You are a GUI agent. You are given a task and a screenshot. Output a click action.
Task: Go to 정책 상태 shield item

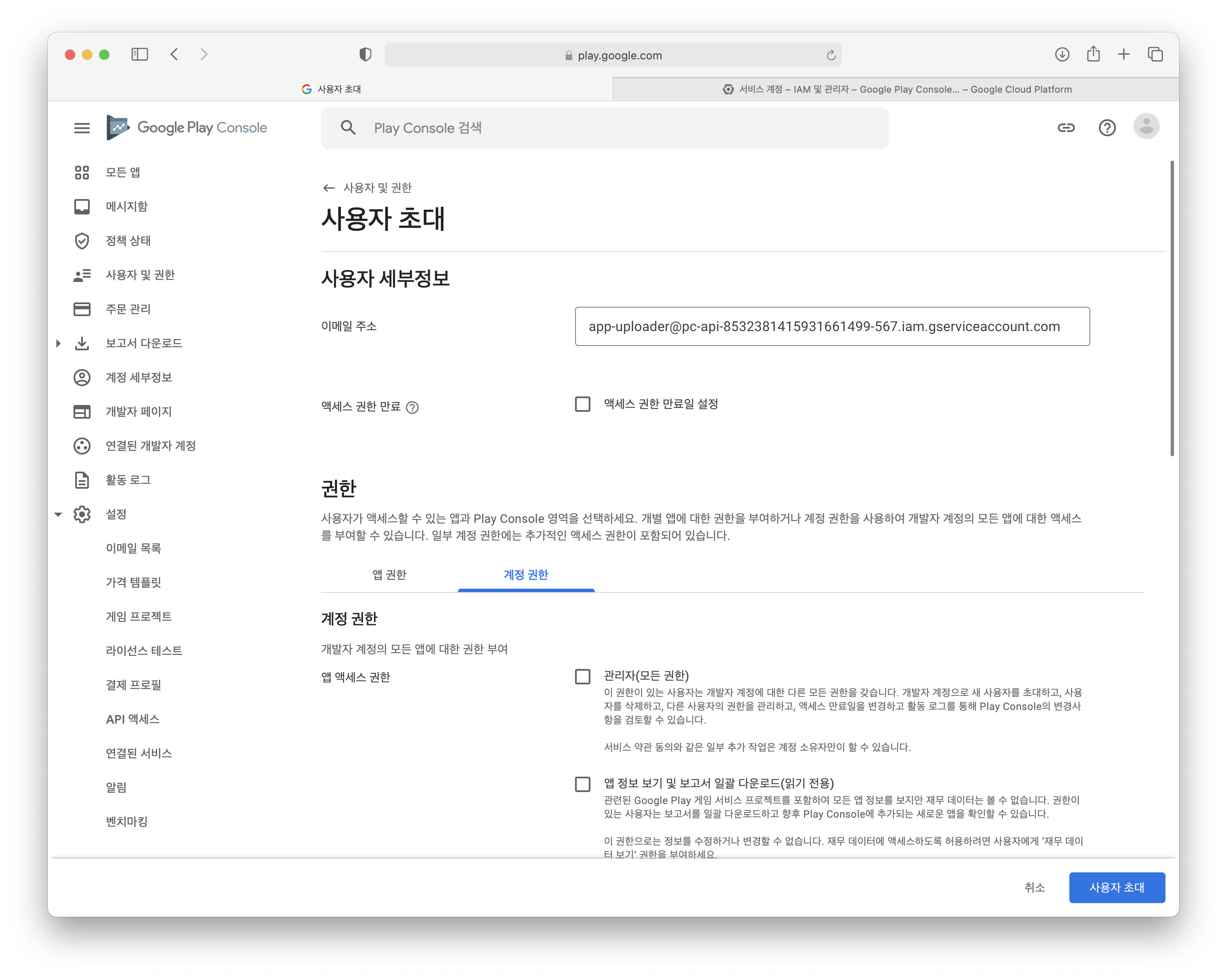pos(128,241)
